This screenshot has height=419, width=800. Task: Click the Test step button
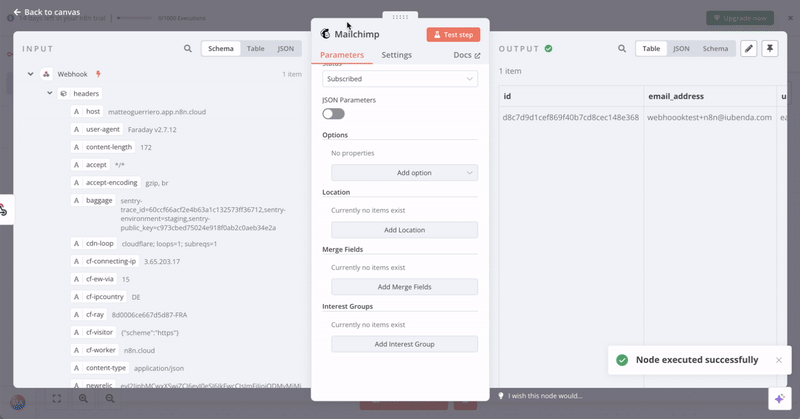click(453, 34)
